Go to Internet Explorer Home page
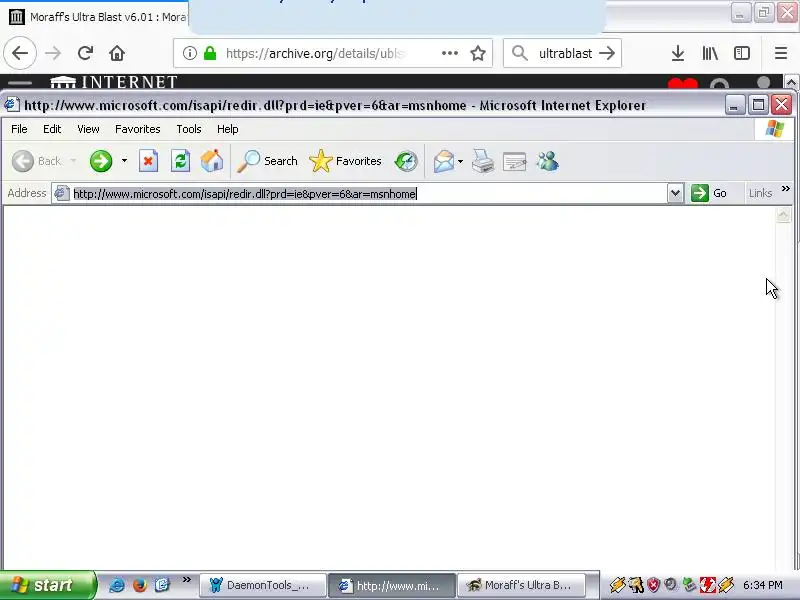800x600 pixels. [x=212, y=161]
